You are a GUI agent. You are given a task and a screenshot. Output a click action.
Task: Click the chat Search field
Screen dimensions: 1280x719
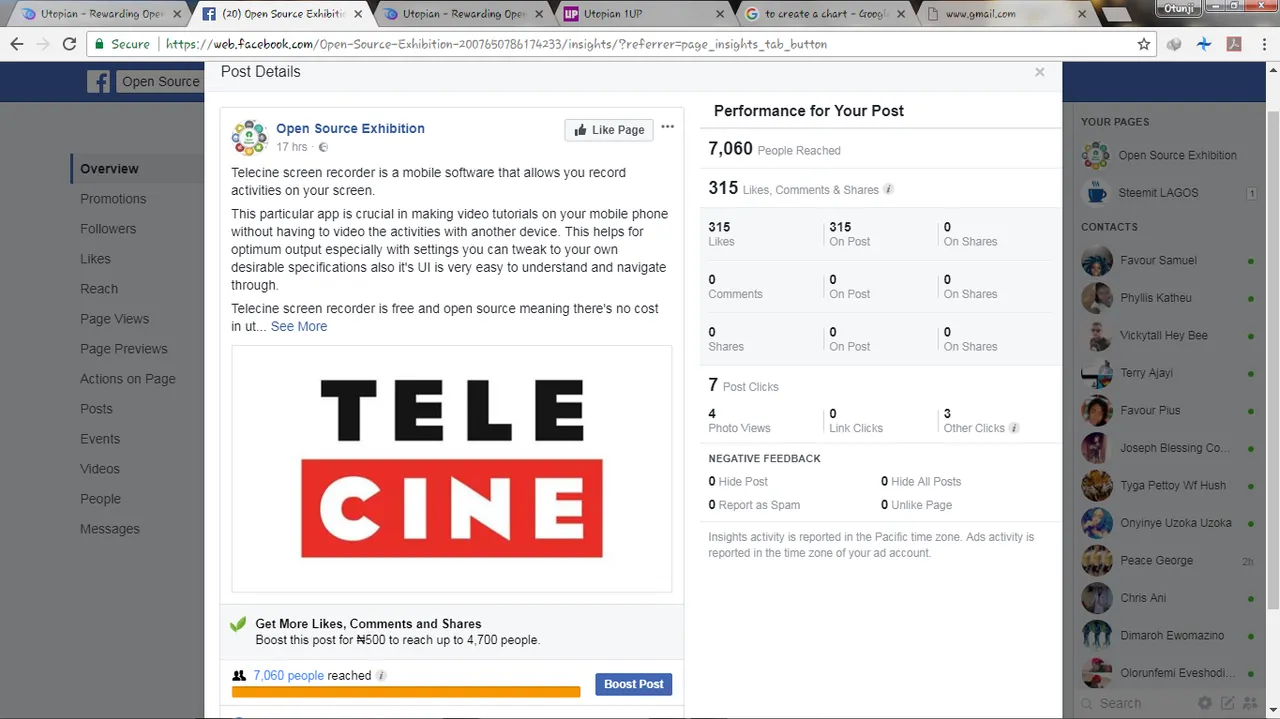click(x=1135, y=703)
